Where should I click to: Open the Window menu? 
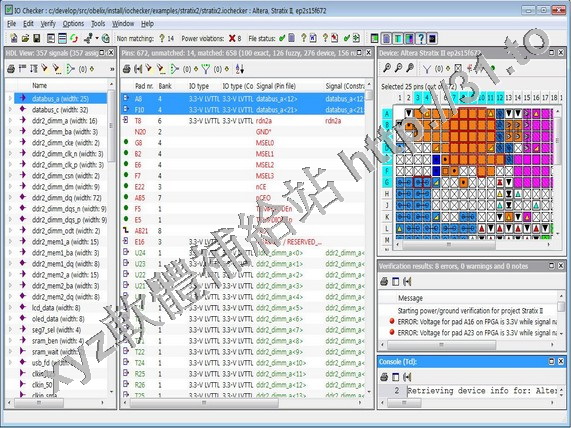[123, 24]
